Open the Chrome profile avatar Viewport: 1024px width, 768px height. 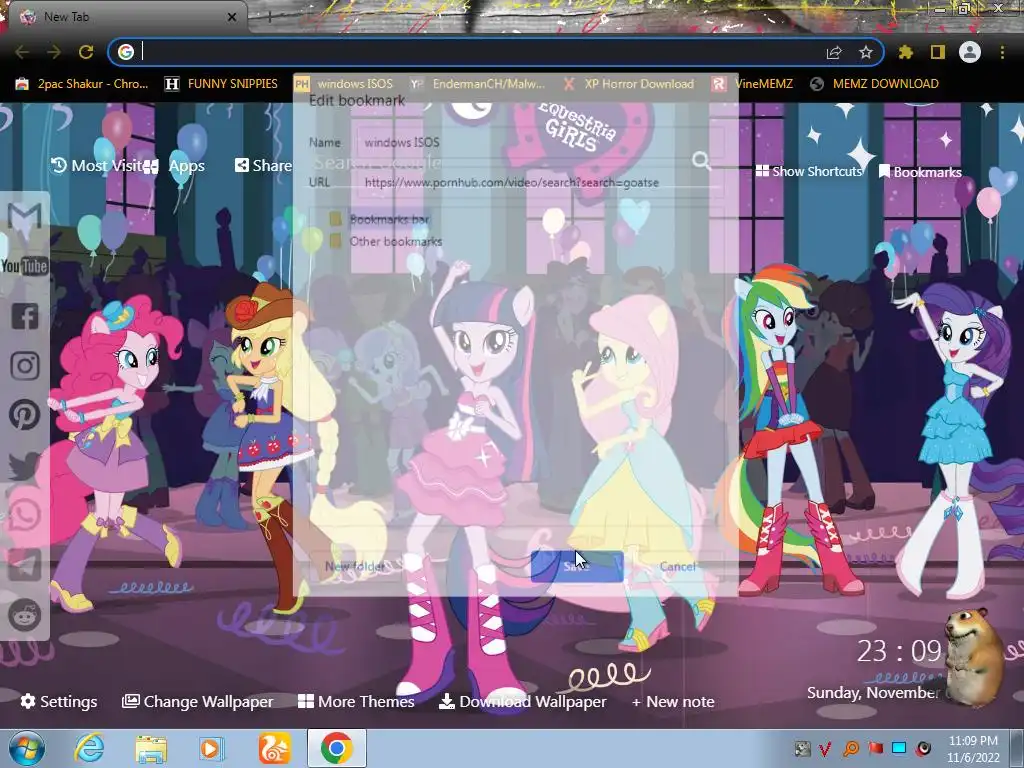pyautogui.click(x=970, y=52)
